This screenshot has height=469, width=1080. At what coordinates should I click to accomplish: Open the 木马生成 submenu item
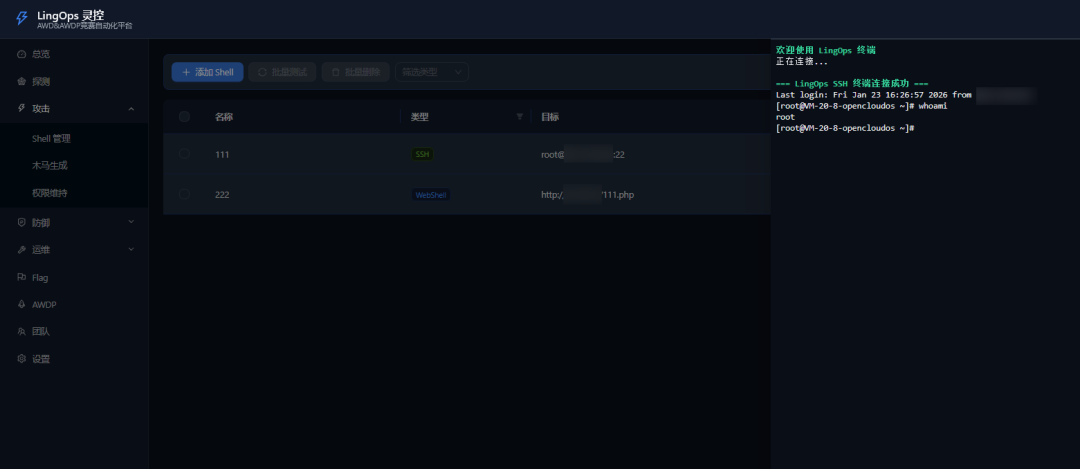coord(49,165)
